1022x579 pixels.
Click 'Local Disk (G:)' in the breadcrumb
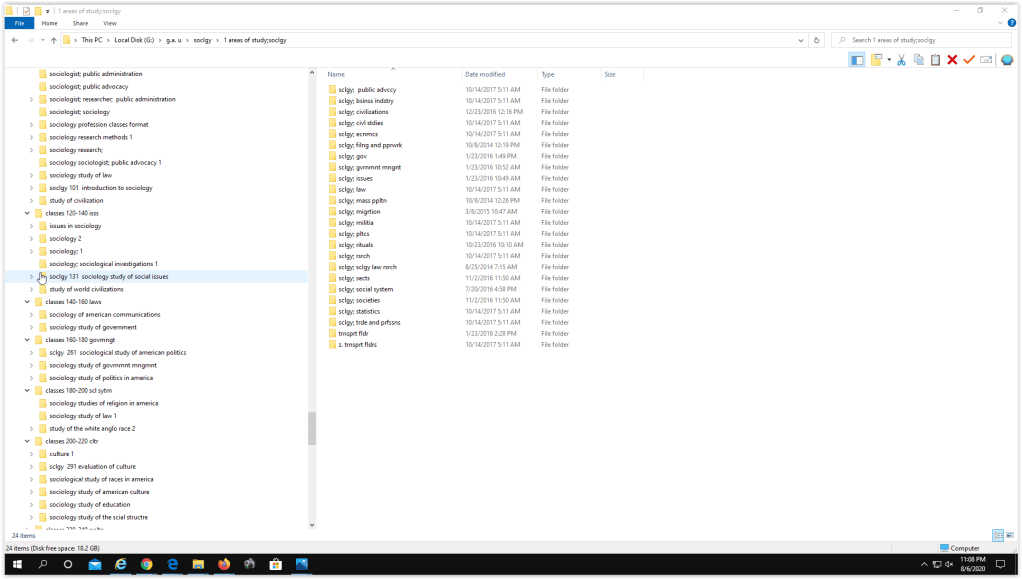(x=134, y=40)
